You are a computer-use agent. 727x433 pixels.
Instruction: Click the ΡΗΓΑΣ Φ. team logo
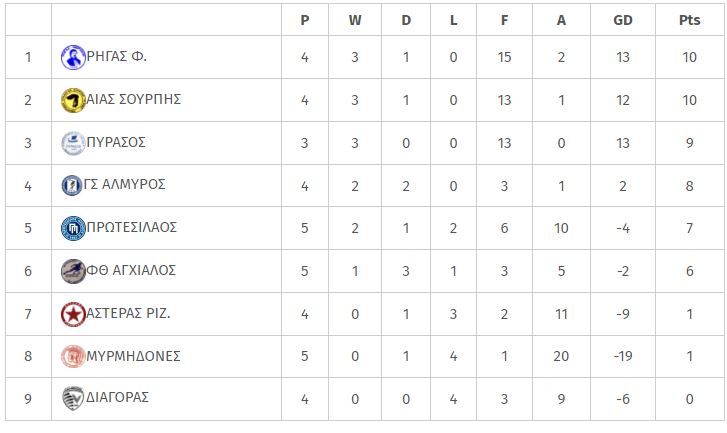coord(73,57)
